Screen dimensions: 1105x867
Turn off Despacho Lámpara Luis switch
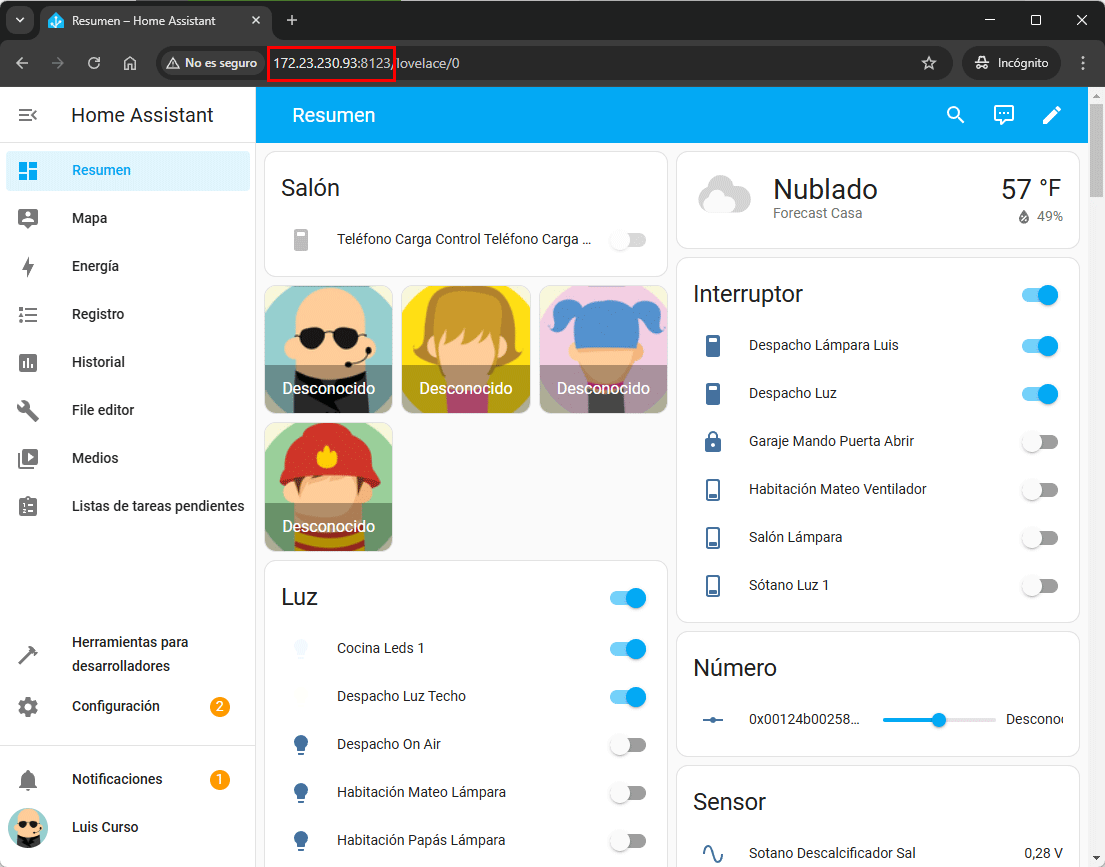coord(1039,346)
